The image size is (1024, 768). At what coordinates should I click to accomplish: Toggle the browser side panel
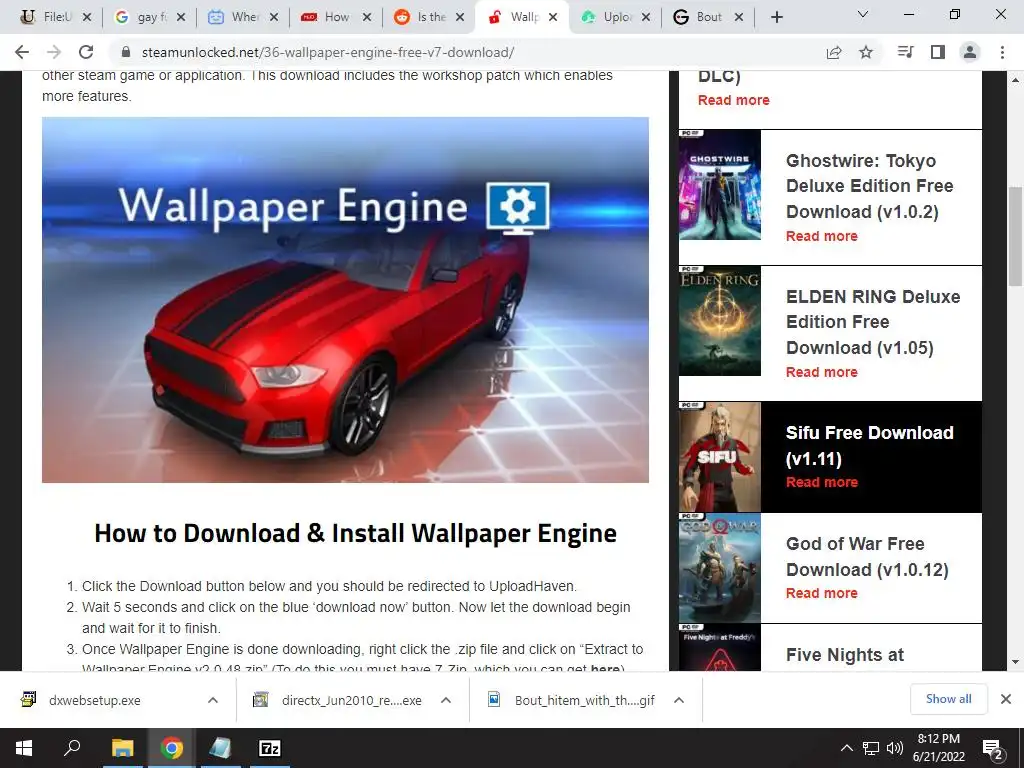point(938,52)
